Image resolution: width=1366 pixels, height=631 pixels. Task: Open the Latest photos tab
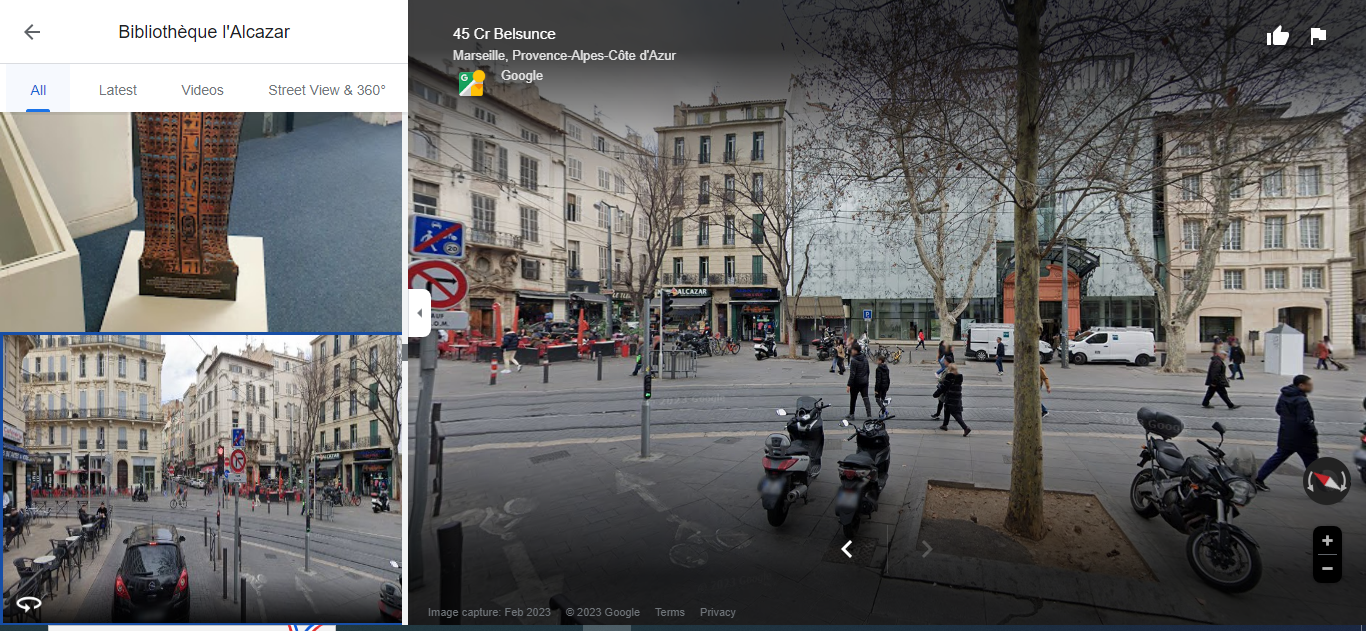pos(118,90)
